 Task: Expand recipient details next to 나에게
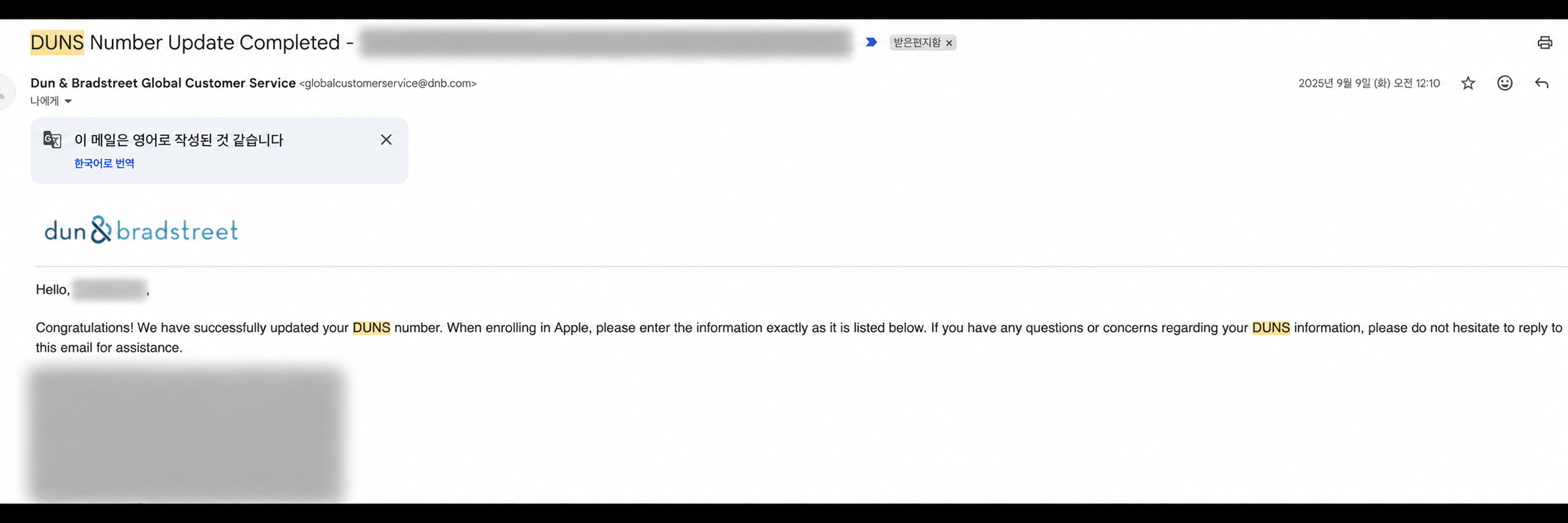[68, 101]
